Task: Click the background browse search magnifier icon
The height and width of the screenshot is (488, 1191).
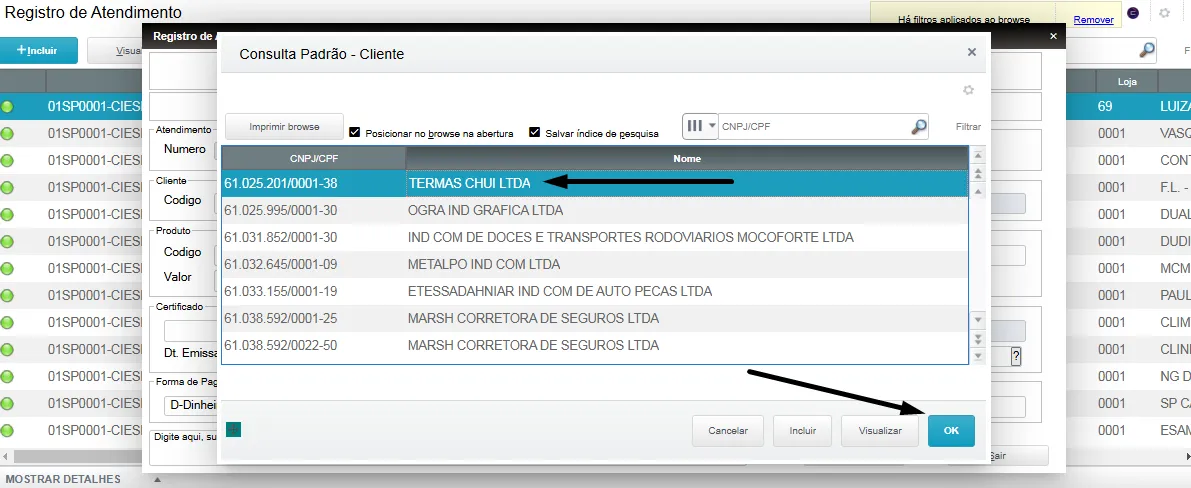Action: point(1147,50)
